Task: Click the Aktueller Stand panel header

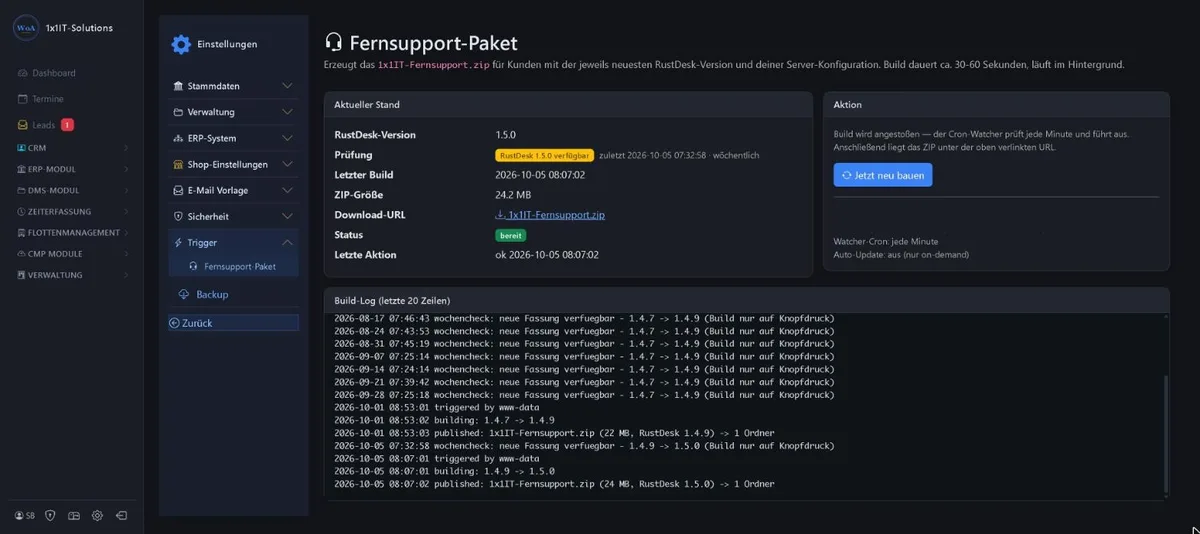Action: coord(568,105)
